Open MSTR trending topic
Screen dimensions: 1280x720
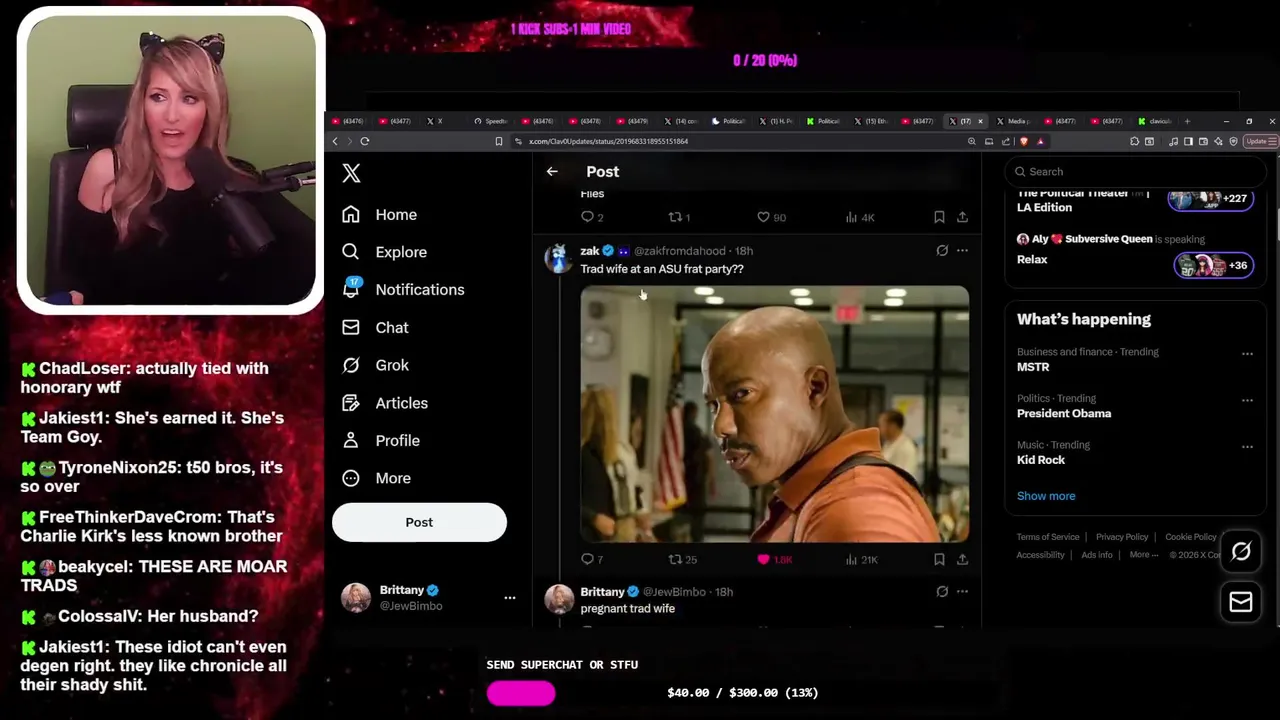pyautogui.click(x=1033, y=367)
